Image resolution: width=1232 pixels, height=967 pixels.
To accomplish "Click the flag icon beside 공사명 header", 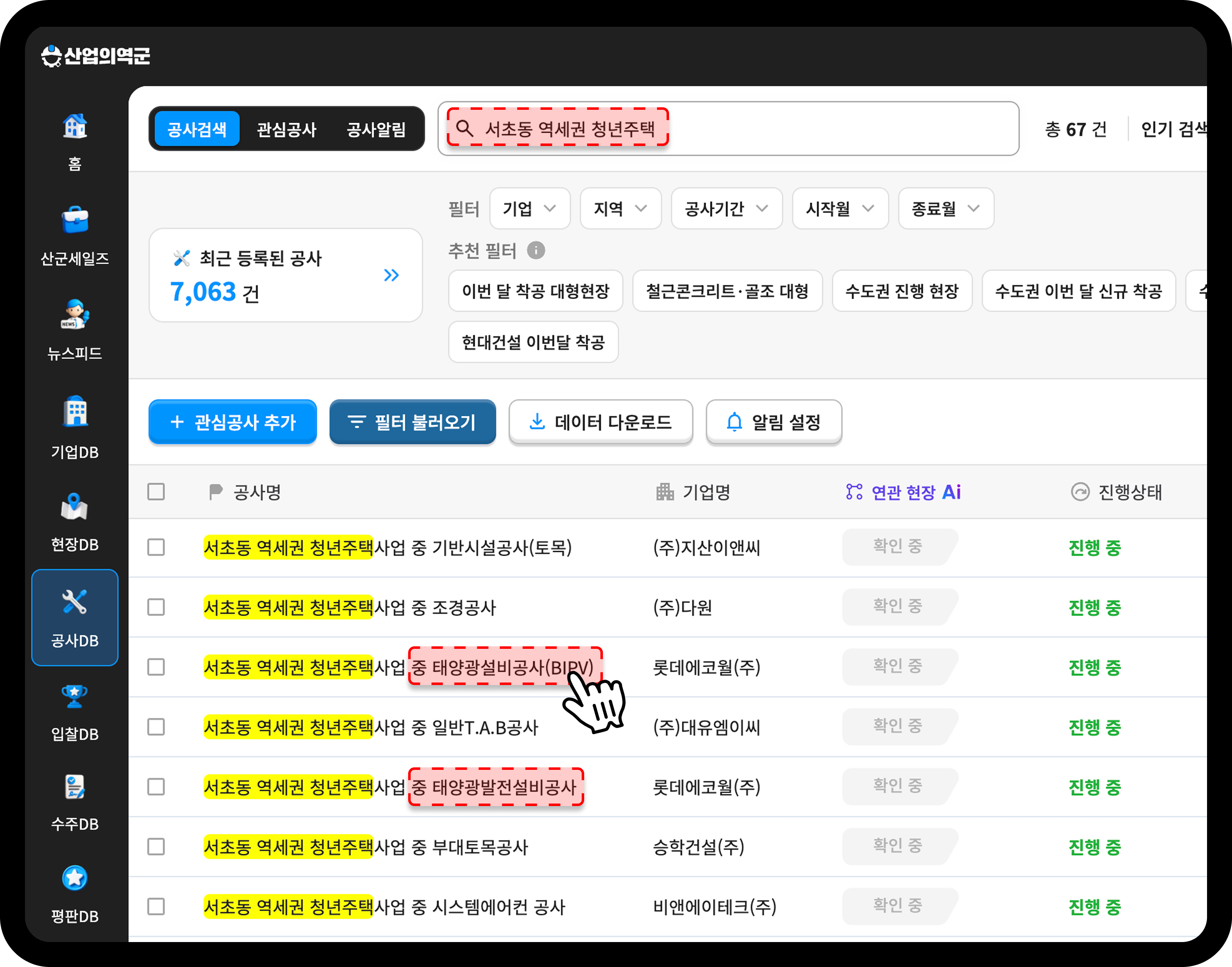I will pos(215,492).
